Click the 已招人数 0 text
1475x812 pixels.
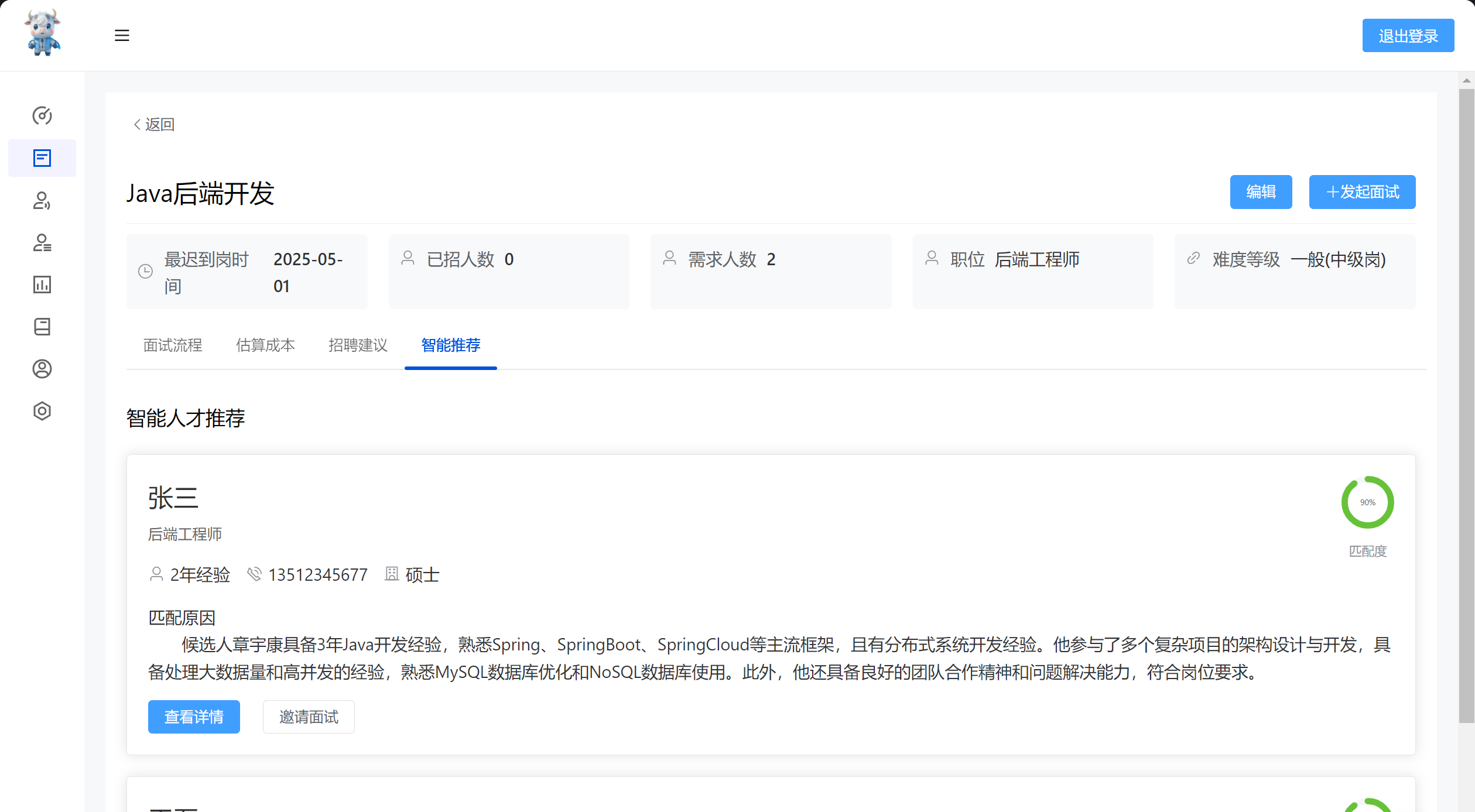click(x=470, y=259)
